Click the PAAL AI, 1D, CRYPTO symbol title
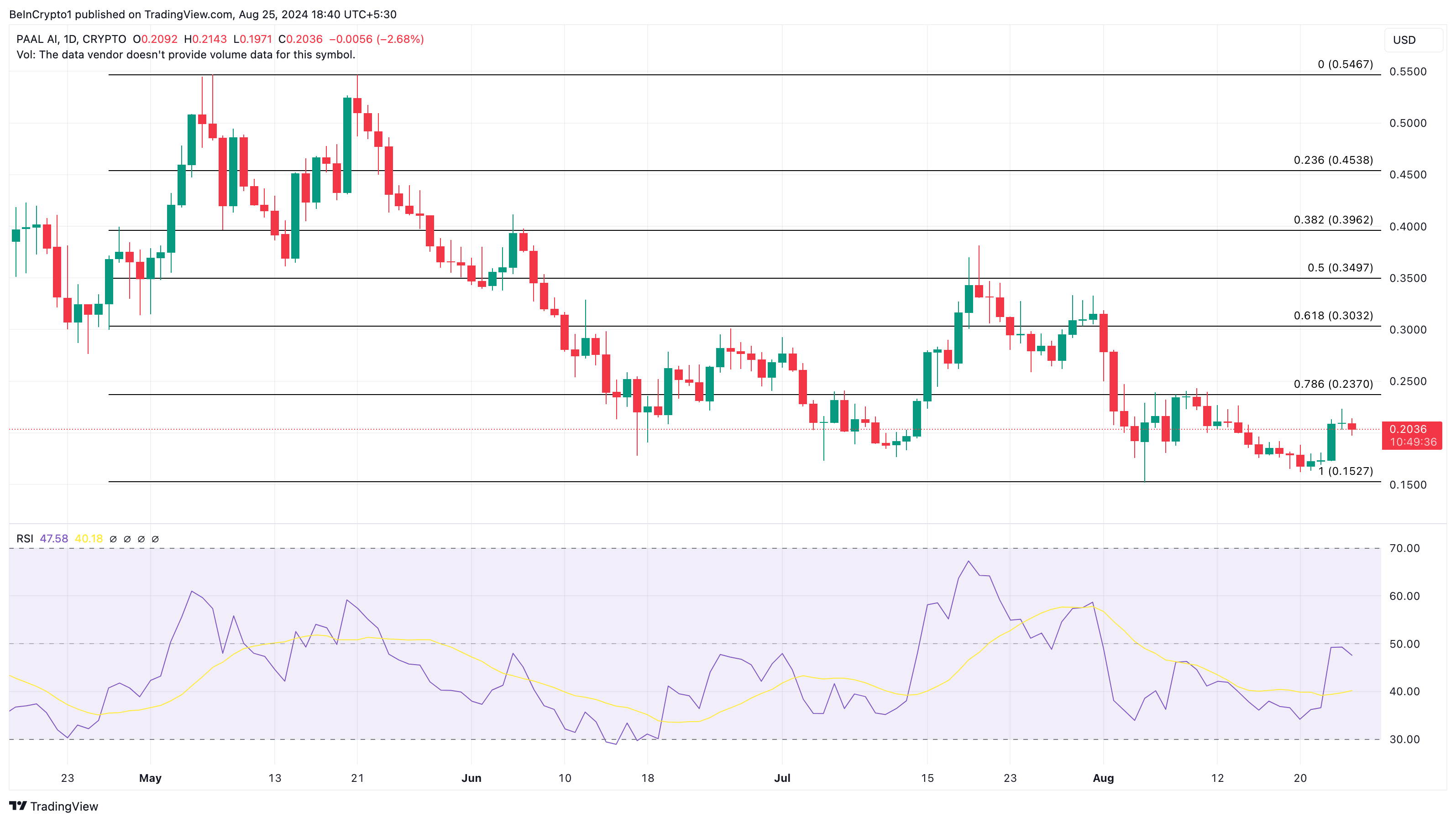This screenshot has width=1456, height=822. coord(71,39)
